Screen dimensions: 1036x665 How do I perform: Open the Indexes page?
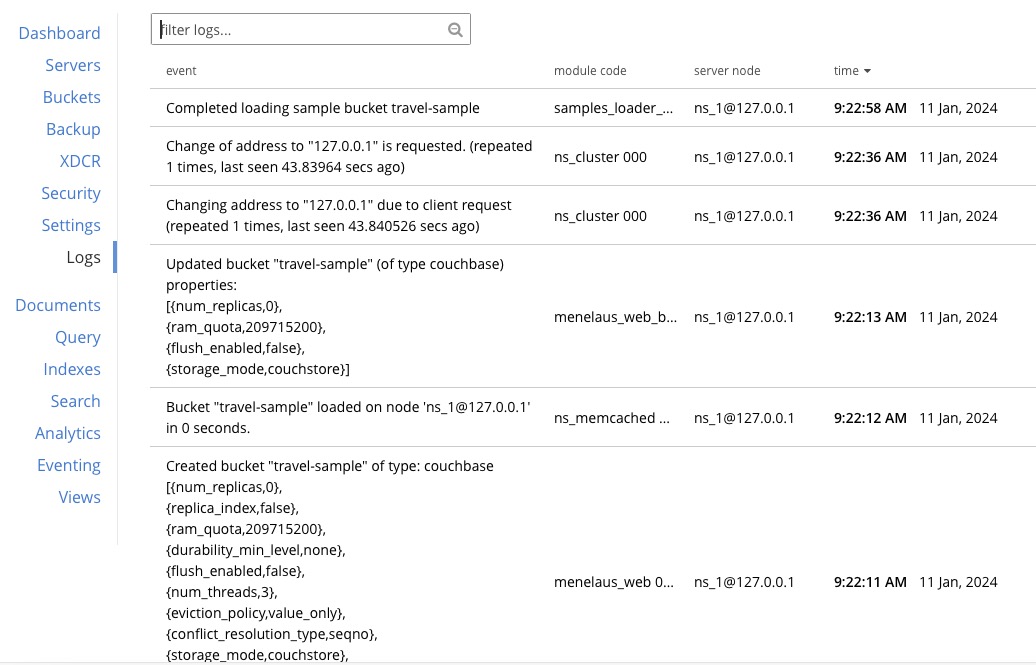click(72, 369)
